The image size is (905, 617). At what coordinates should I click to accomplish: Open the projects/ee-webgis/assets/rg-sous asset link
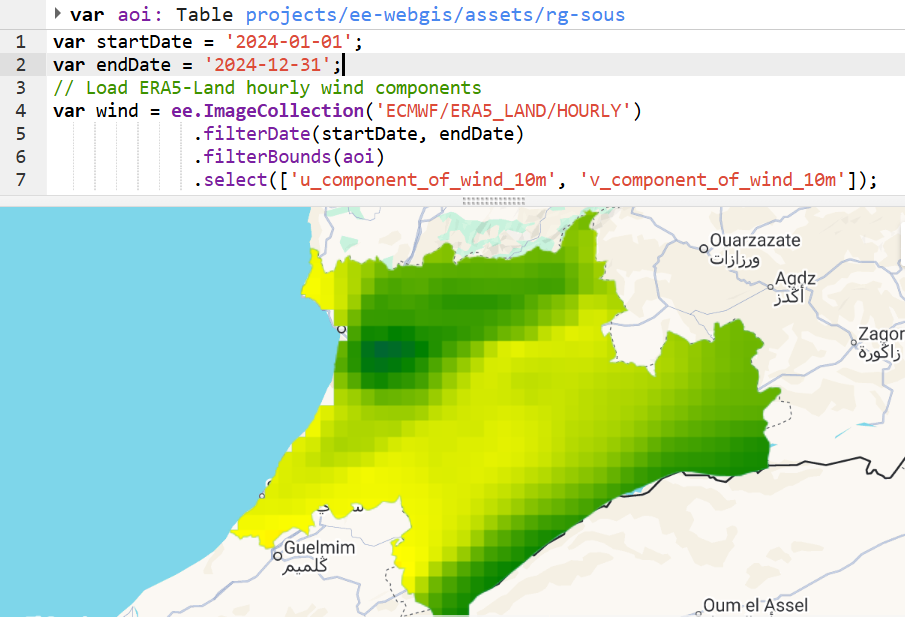[435, 15]
